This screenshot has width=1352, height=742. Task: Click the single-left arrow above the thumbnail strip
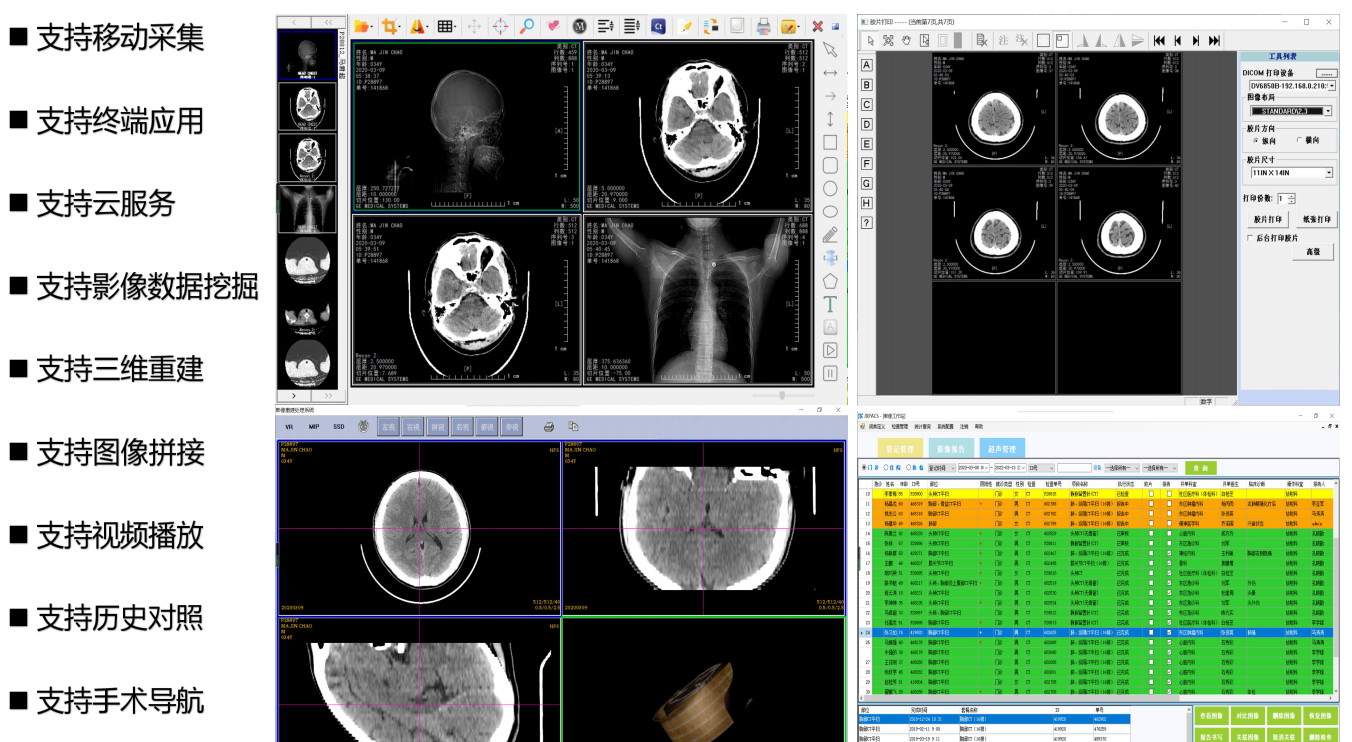click(294, 21)
